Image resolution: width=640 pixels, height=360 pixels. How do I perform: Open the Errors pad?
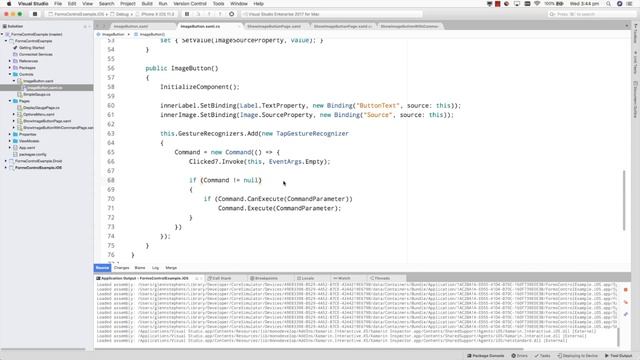(x=520, y=356)
